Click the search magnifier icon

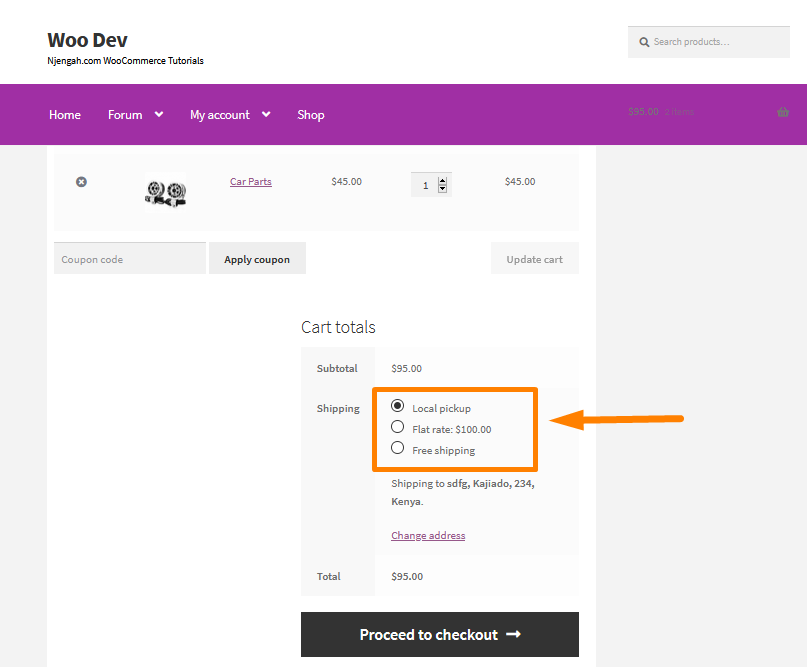(x=644, y=42)
